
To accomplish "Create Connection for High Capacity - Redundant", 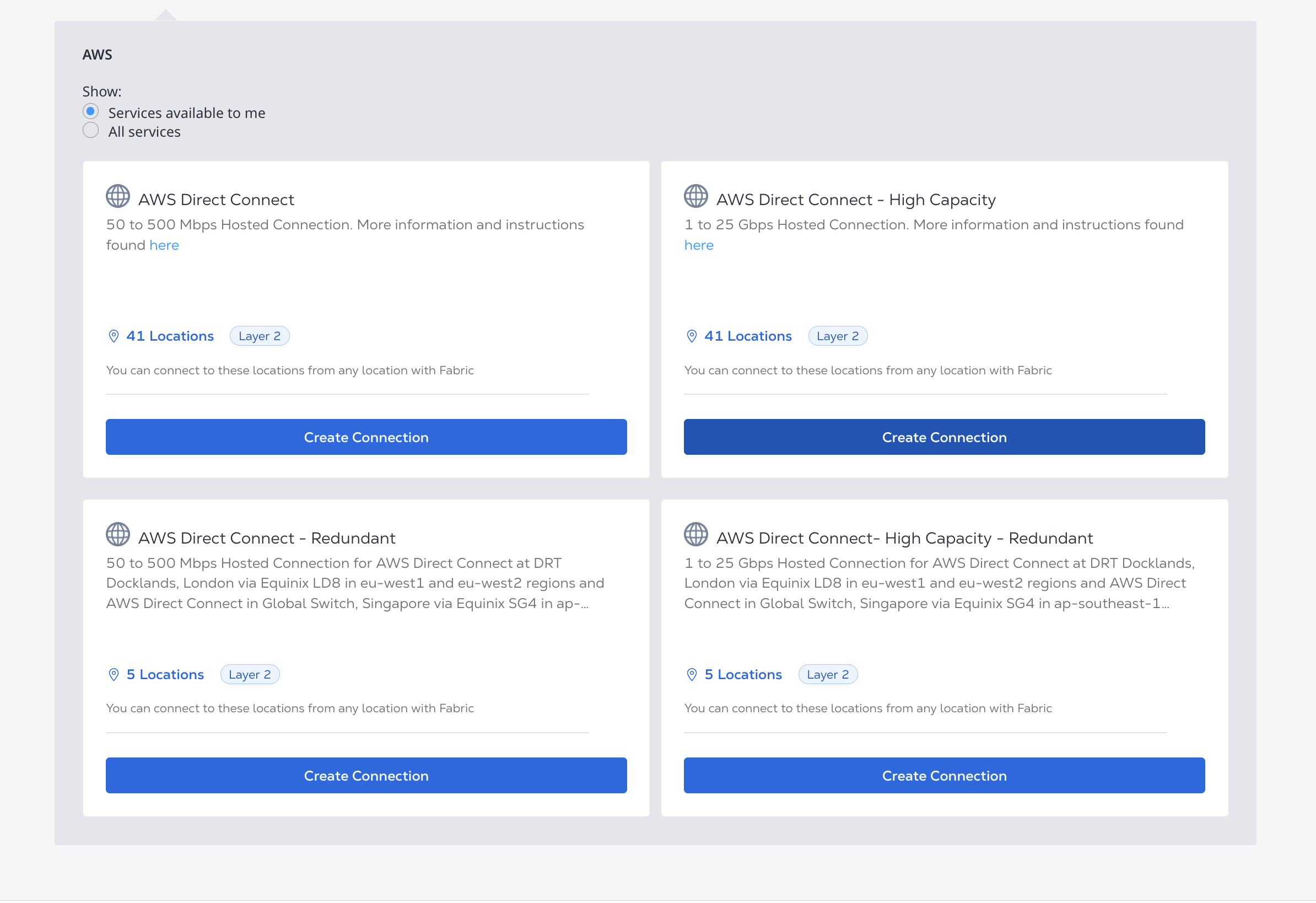I will 945,776.
